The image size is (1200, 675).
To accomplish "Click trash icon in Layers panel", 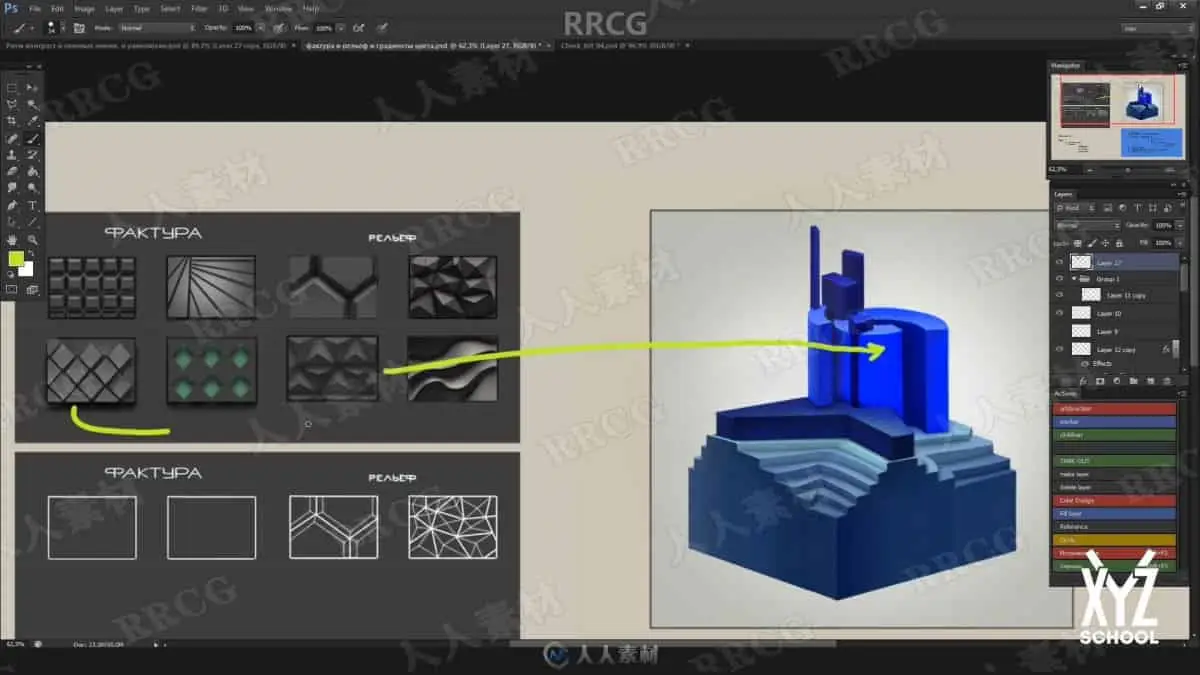I will point(1165,381).
